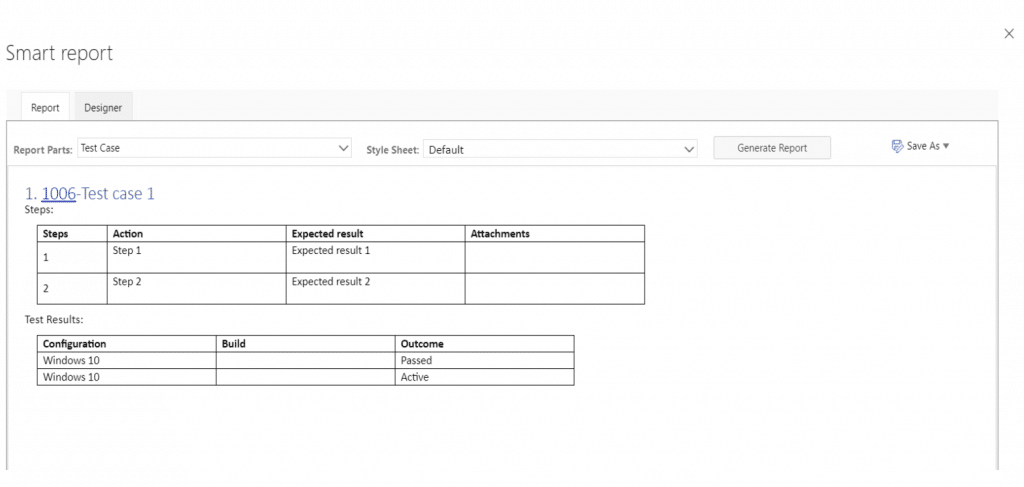Click the Save As disk icon
1024x487 pixels.
click(x=897, y=146)
